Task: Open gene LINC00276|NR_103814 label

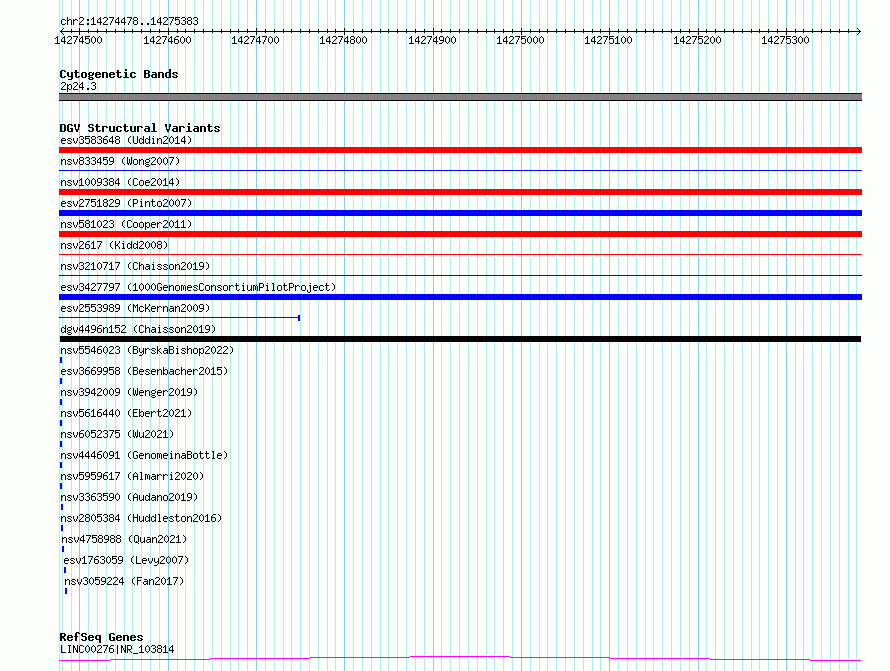Action: click(117, 649)
